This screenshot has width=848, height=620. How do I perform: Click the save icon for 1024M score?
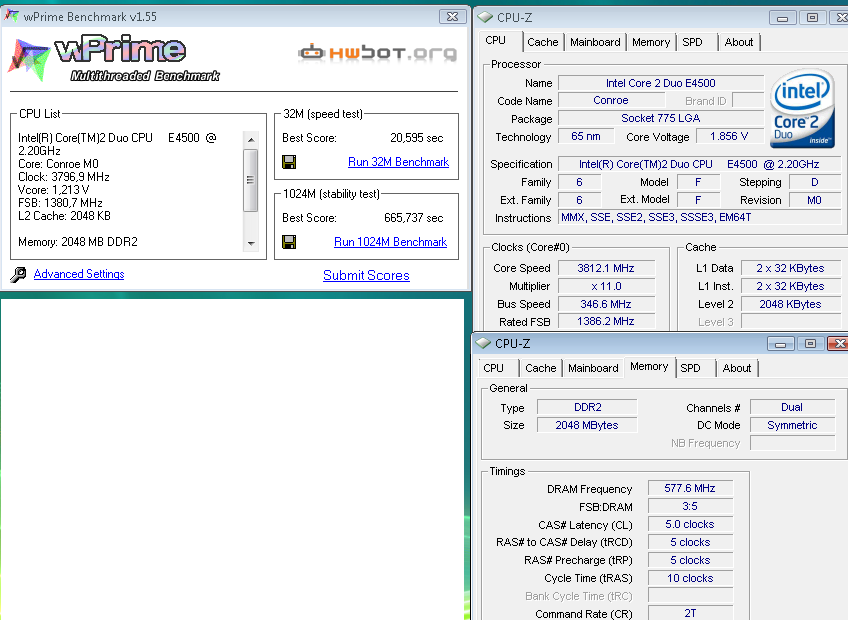(289, 242)
